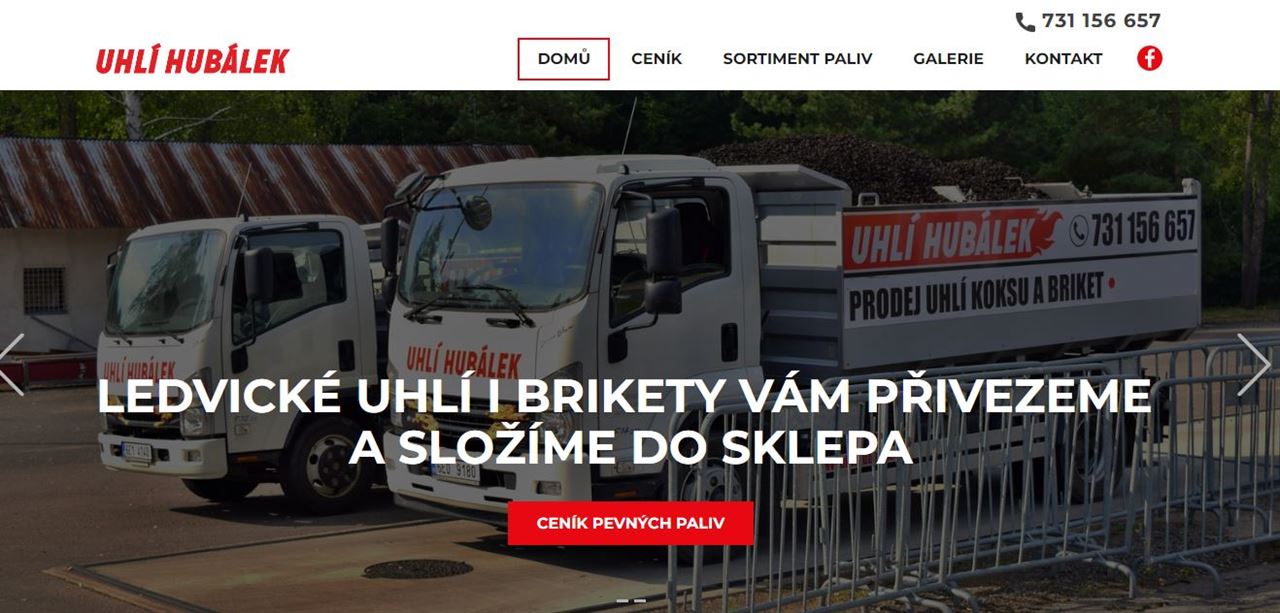Open the Galerie page
This screenshot has height=613, width=1280.
[x=948, y=59]
